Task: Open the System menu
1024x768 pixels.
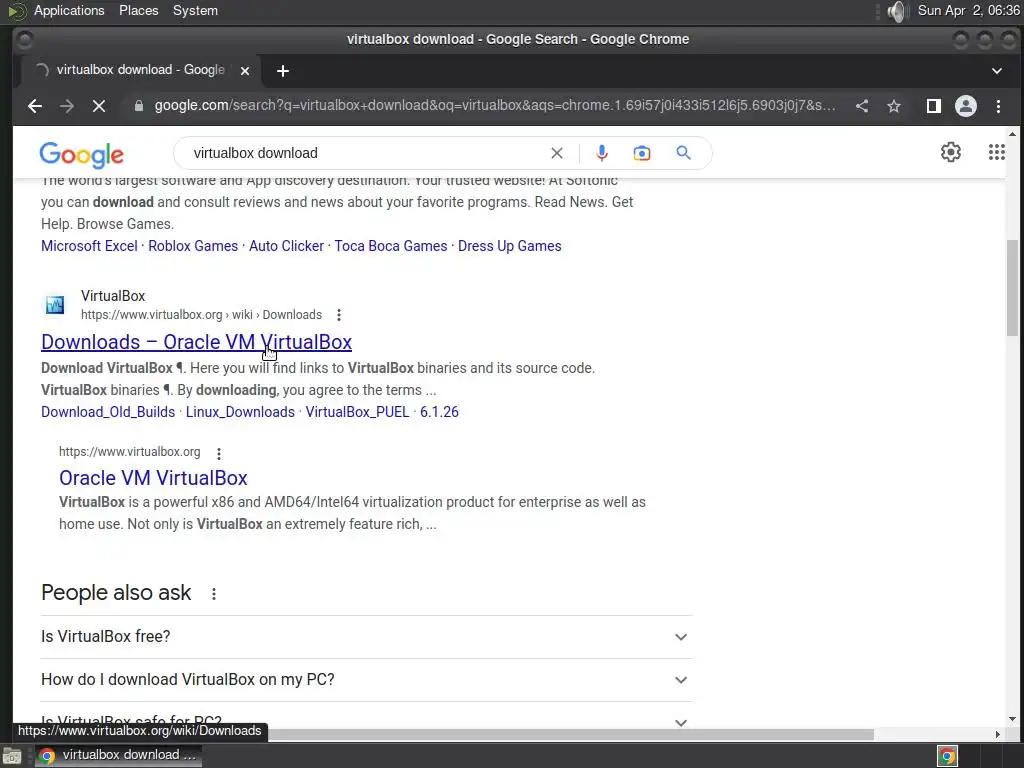Action: click(195, 10)
